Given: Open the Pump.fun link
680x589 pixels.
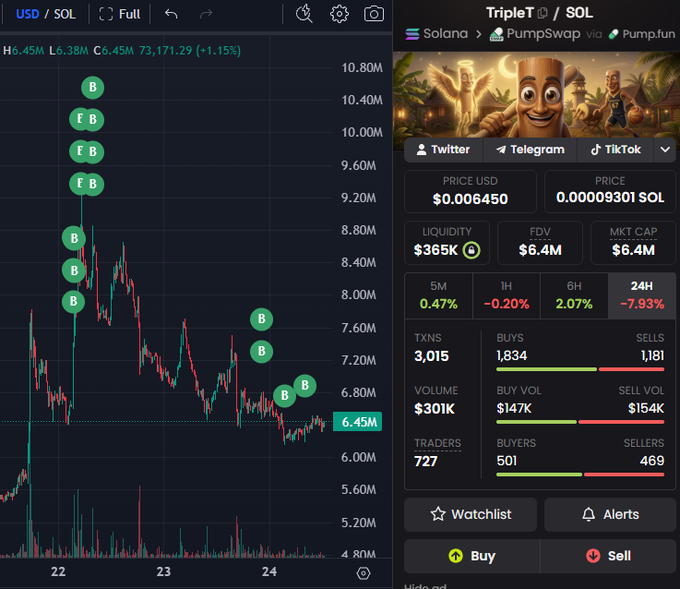Looking at the screenshot, I should 642,34.
